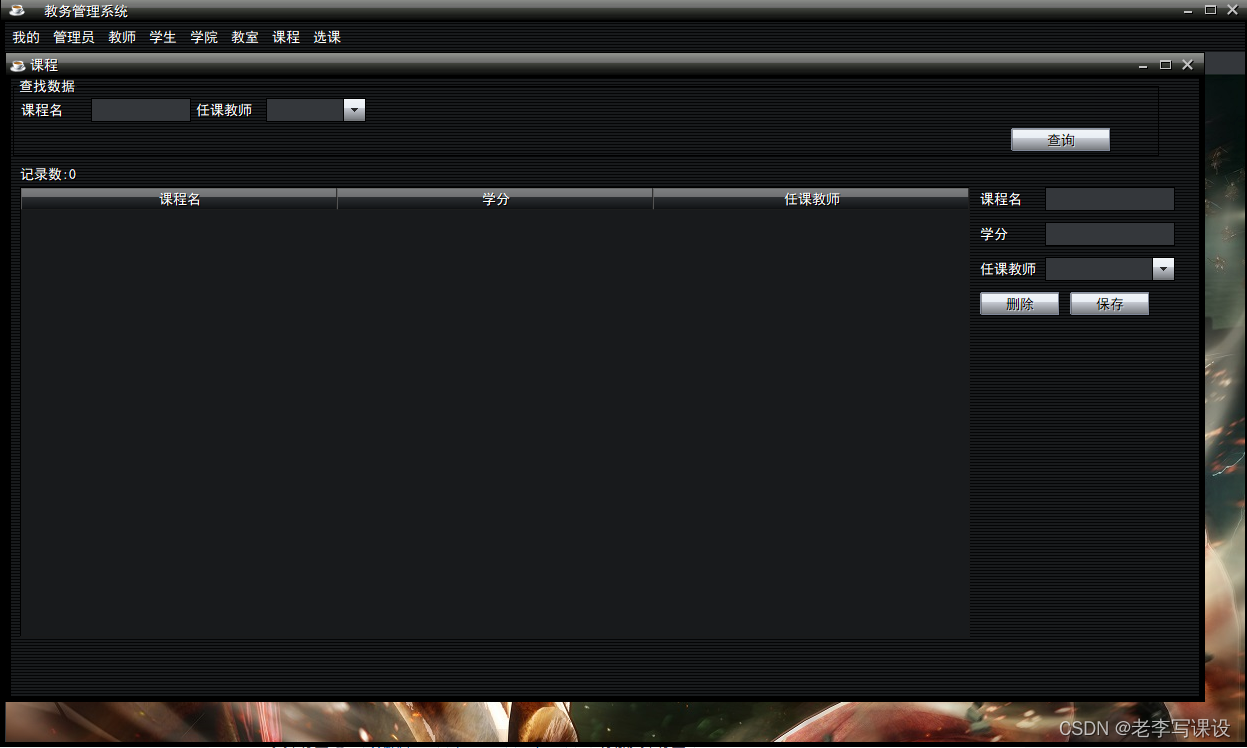Image resolution: width=1247 pixels, height=748 pixels.
Task: Click the 任课教师 table column header
Action: click(811, 199)
